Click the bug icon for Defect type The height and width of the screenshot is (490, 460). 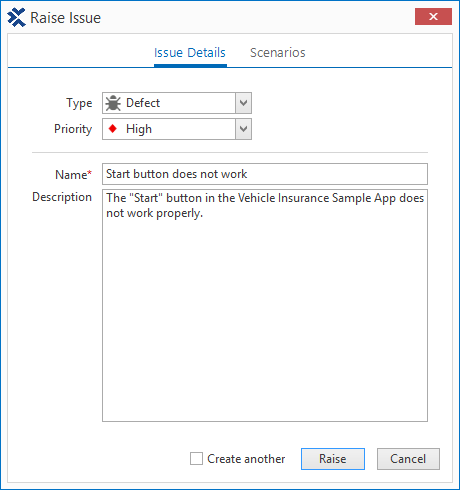[113, 103]
